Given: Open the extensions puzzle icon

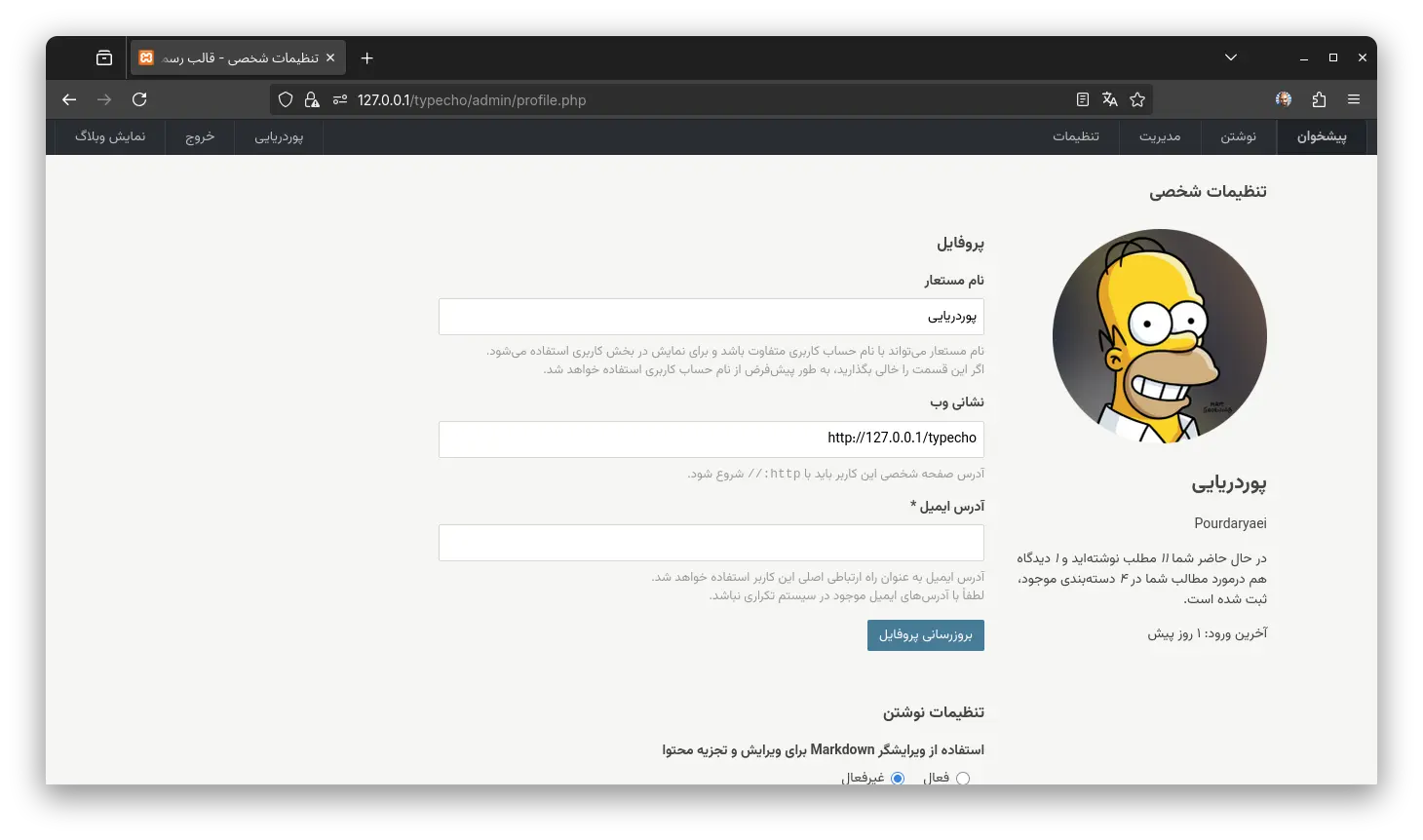Looking at the screenshot, I should coord(1319,99).
